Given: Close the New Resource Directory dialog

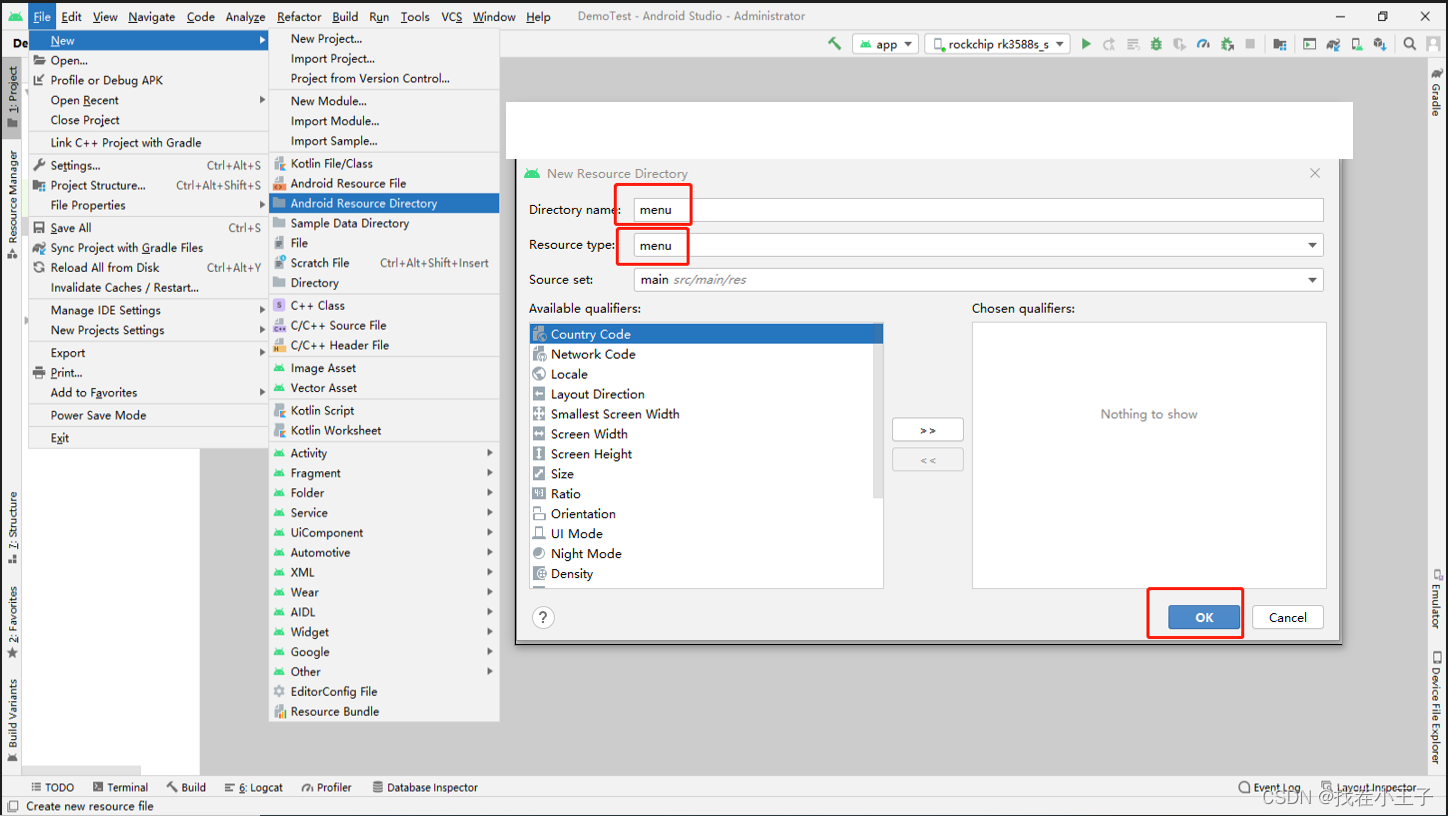Looking at the screenshot, I should (x=1315, y=173).
